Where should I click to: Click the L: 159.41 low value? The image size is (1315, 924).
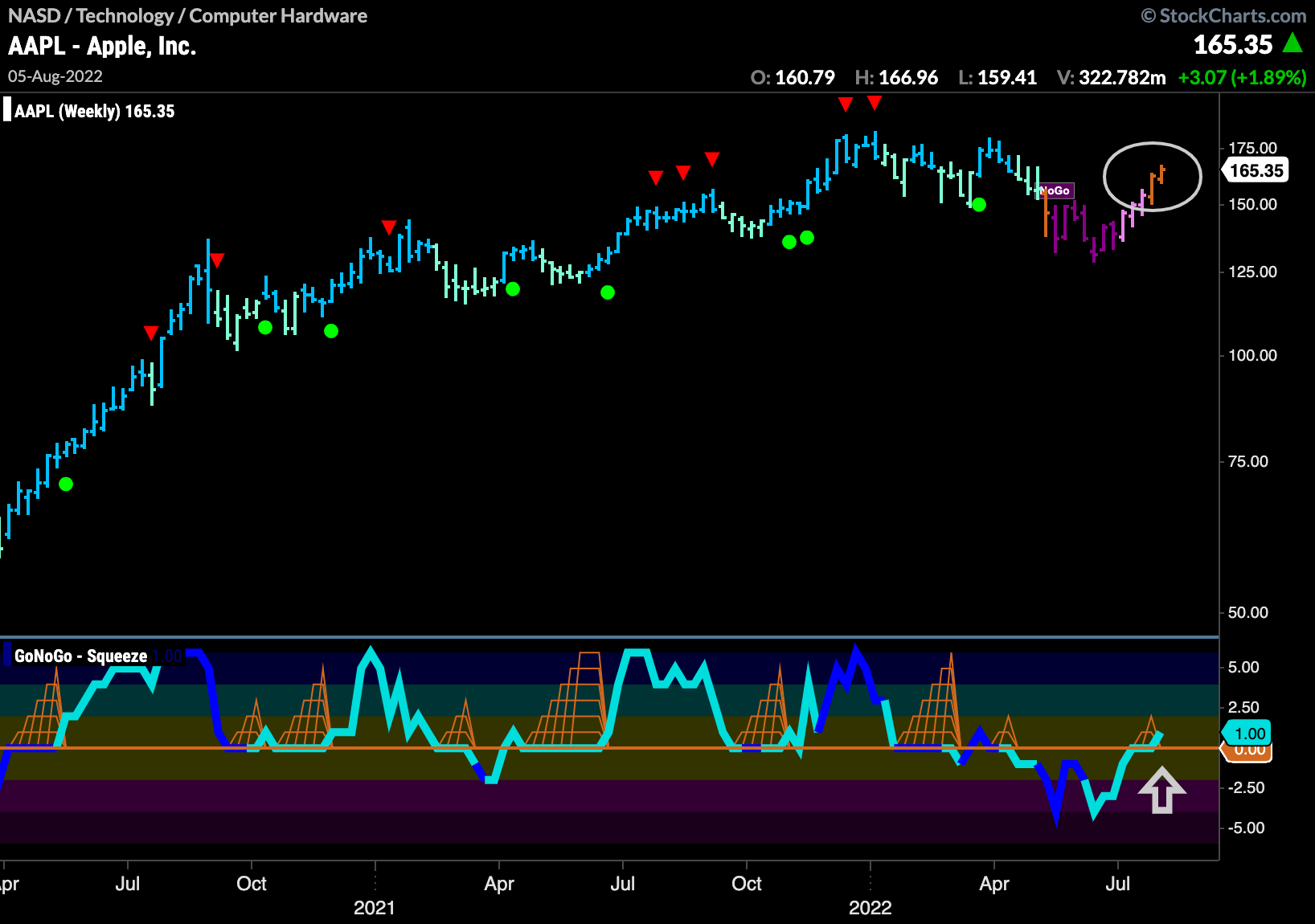998,77
